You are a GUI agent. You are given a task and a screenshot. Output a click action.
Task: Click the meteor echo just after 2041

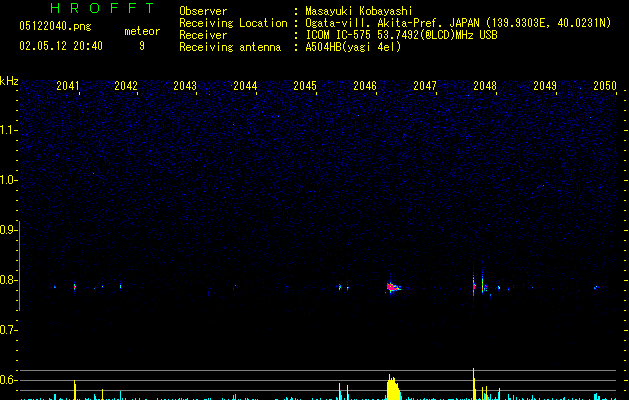[75, 286]
